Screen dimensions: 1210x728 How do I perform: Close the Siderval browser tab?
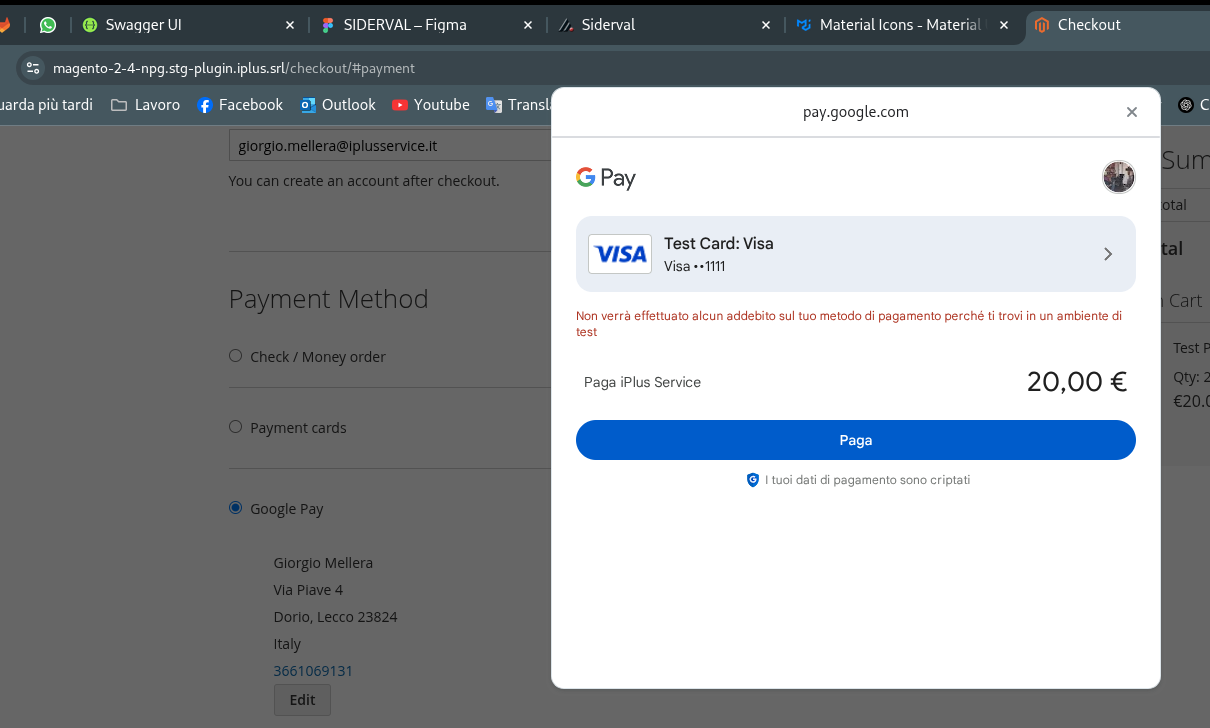coord(766,25)
